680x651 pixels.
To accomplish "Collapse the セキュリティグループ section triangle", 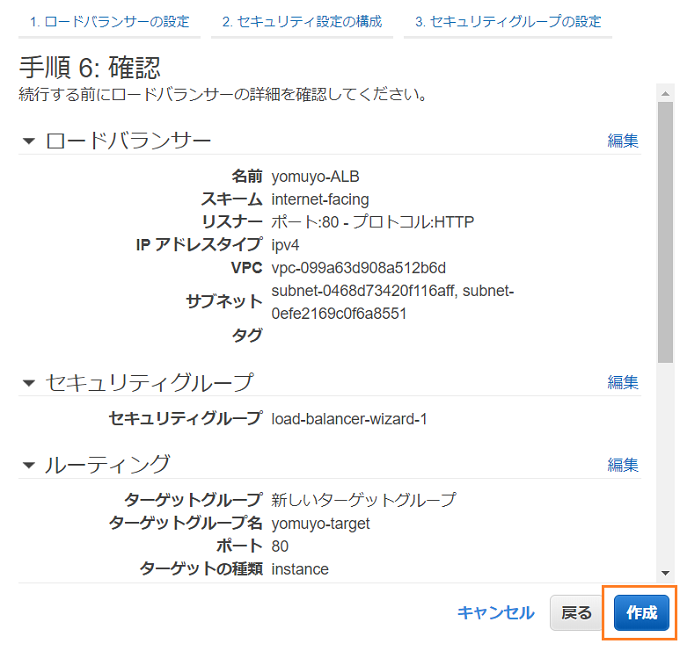I will [29, 383].
